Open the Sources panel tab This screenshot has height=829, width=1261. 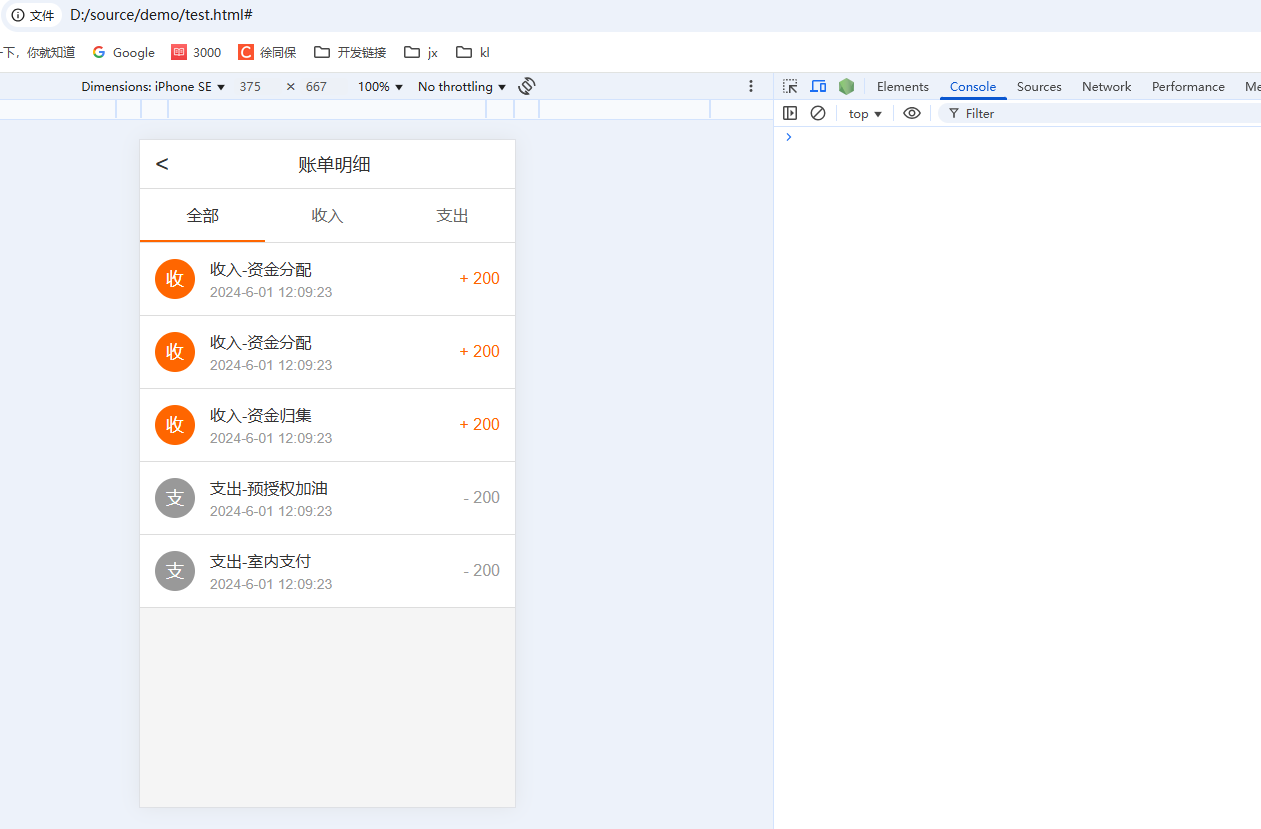point(1039,87)
